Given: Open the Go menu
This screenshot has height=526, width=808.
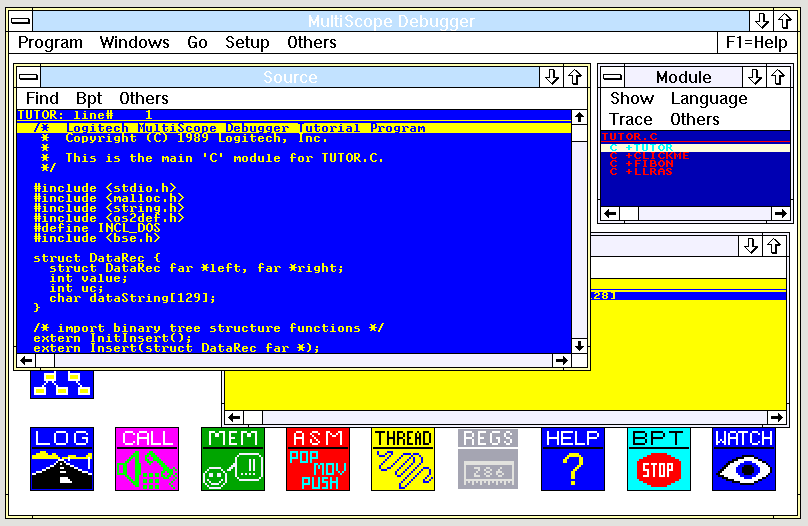Looking at the screenshot, I should point(197,42).
